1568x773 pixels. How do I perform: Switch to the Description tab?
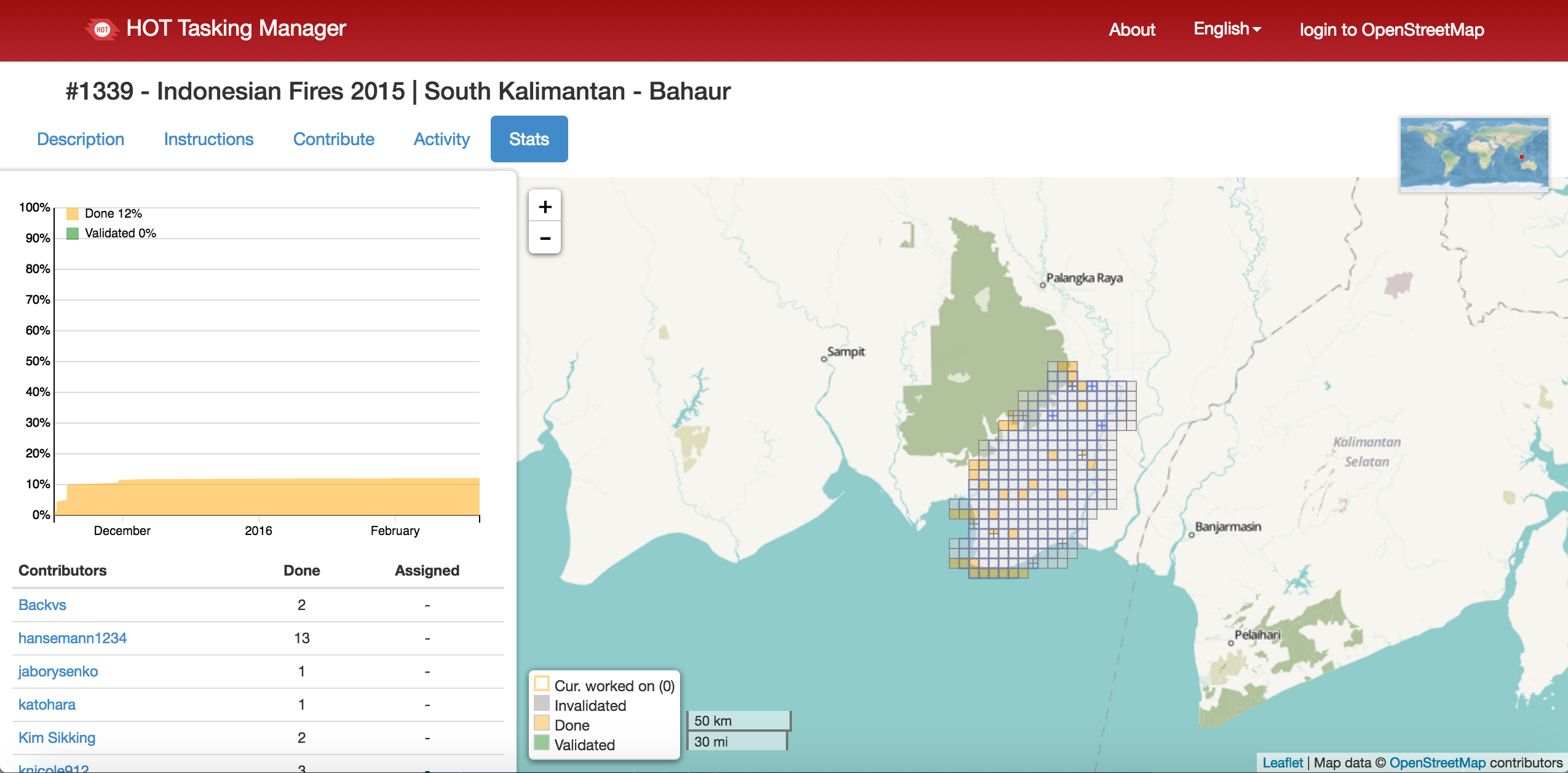pyautogui.click(x=81, y=139)
